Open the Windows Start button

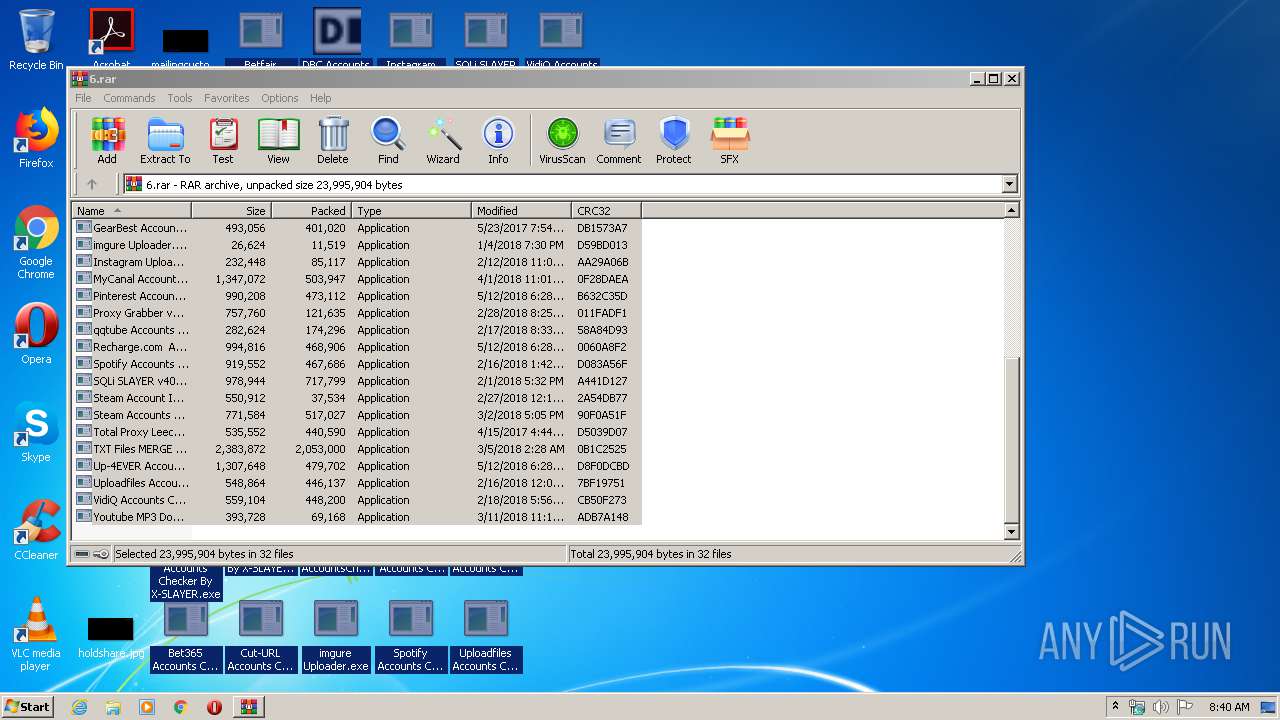click(x=28, y=706)
